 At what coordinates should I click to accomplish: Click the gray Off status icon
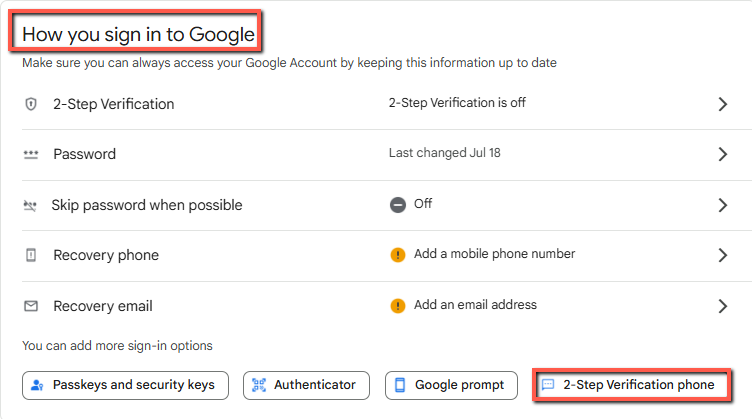click(x=398, y=204)
